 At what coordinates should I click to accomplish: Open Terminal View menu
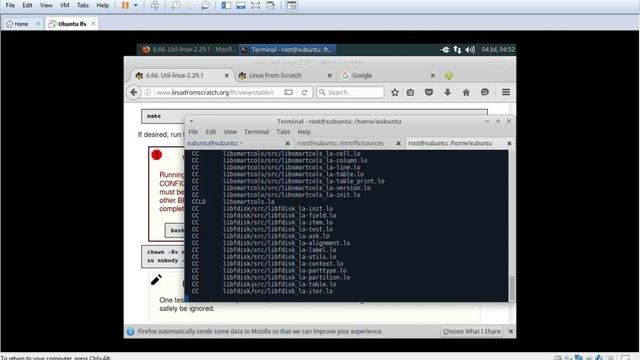[x=230, y=132]
